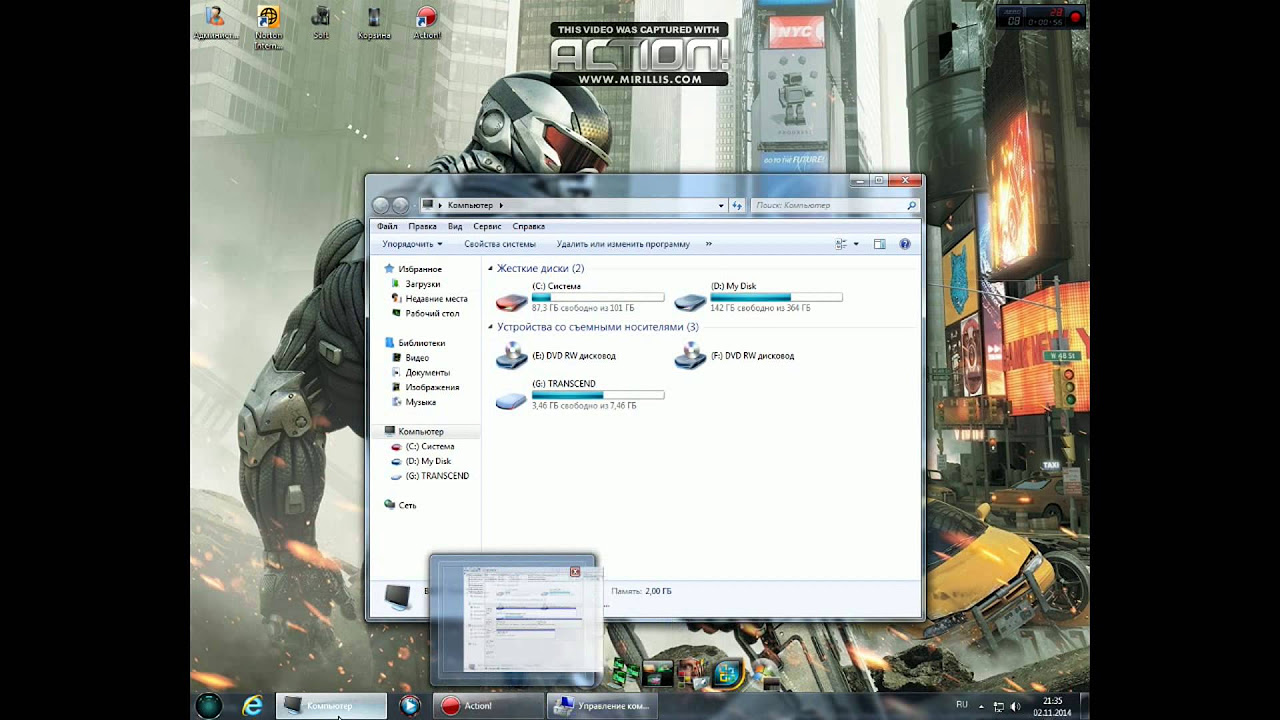Click Удалить или изменить программу
This screenshot has height=720, width=1280.
point(623,244)
